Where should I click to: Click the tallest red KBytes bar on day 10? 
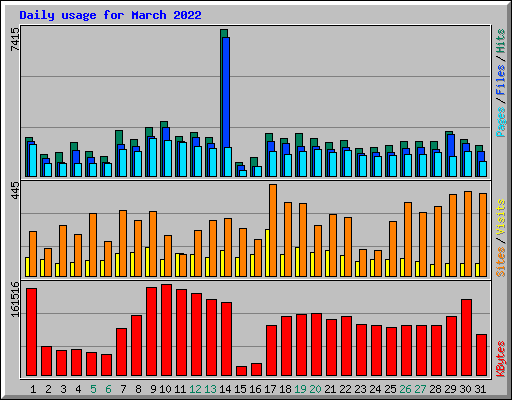[166, 330]
